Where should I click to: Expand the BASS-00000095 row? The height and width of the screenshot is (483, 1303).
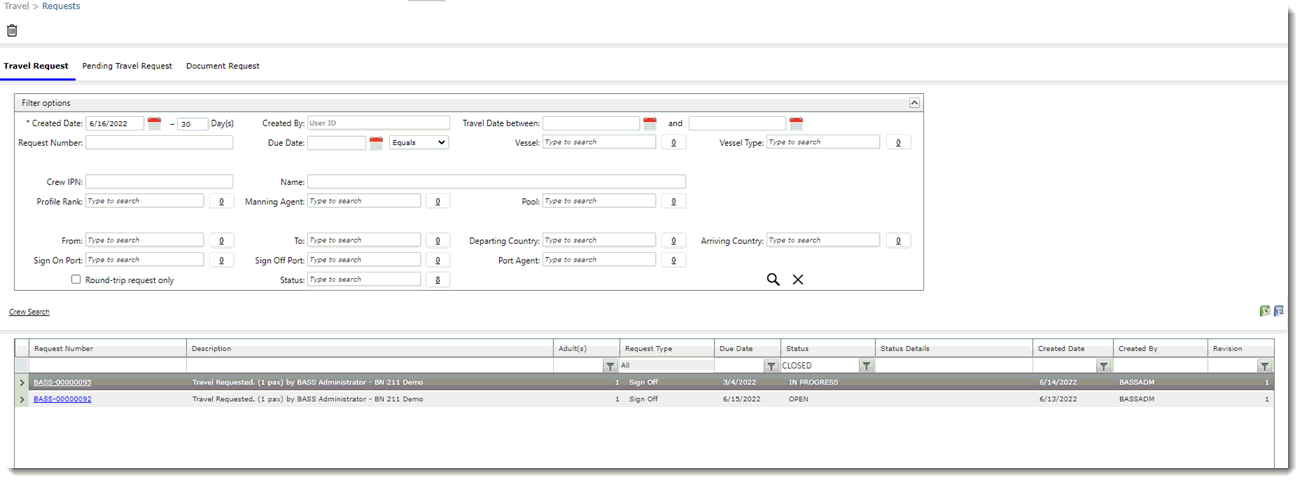click(22, 382)
